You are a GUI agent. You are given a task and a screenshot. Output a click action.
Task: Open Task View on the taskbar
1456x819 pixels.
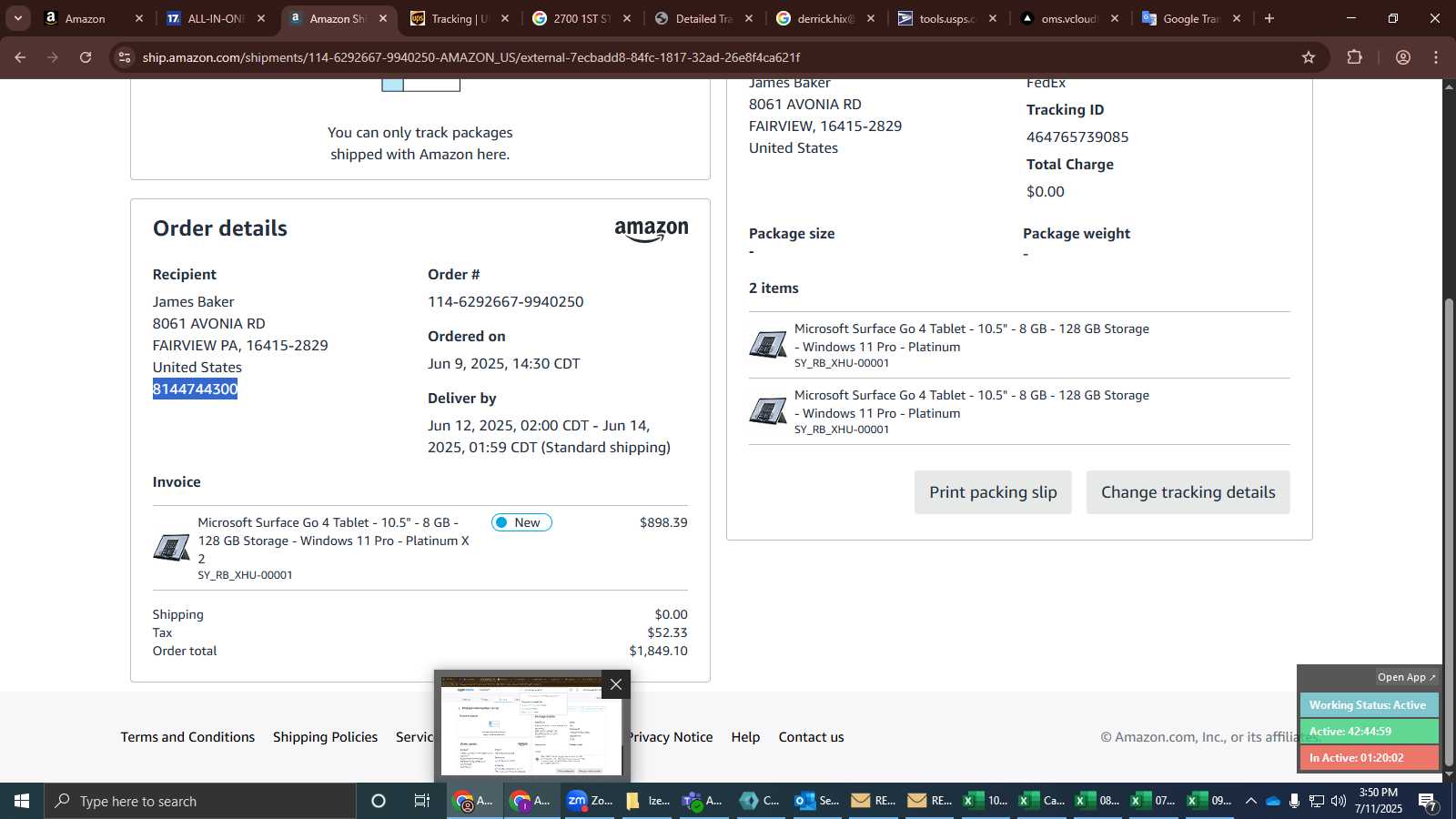422,801
